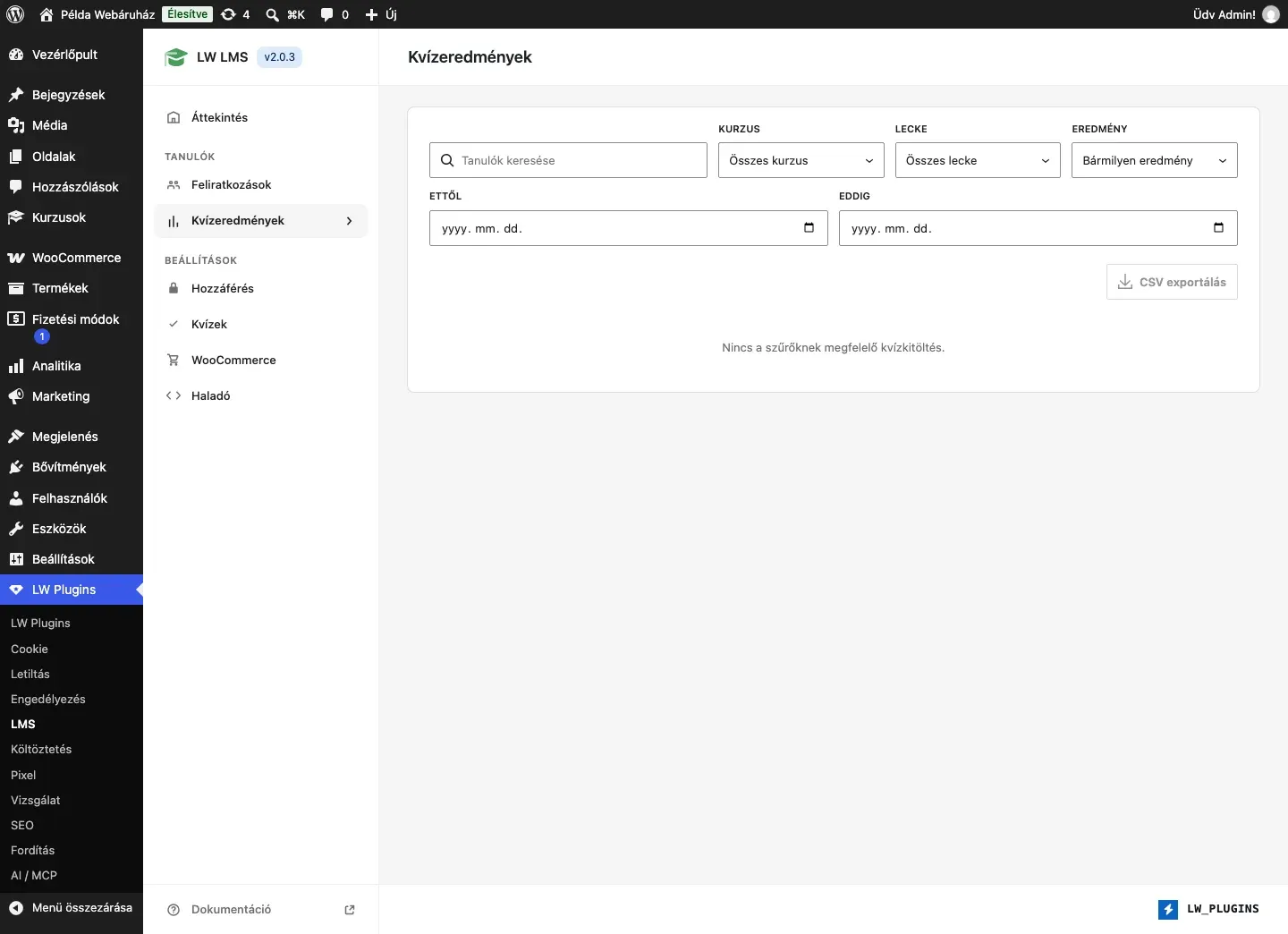Open the Kurzus dropdown Összes kurzus
1288x934 pixels.
801,160
